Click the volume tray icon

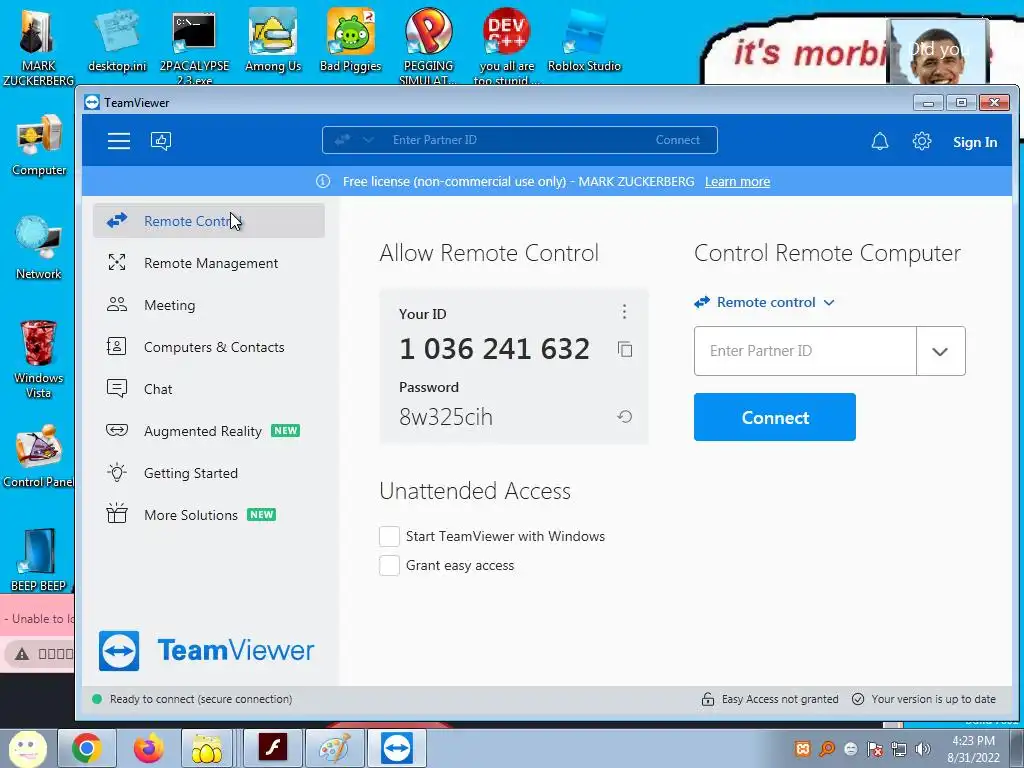coord(923,749)
